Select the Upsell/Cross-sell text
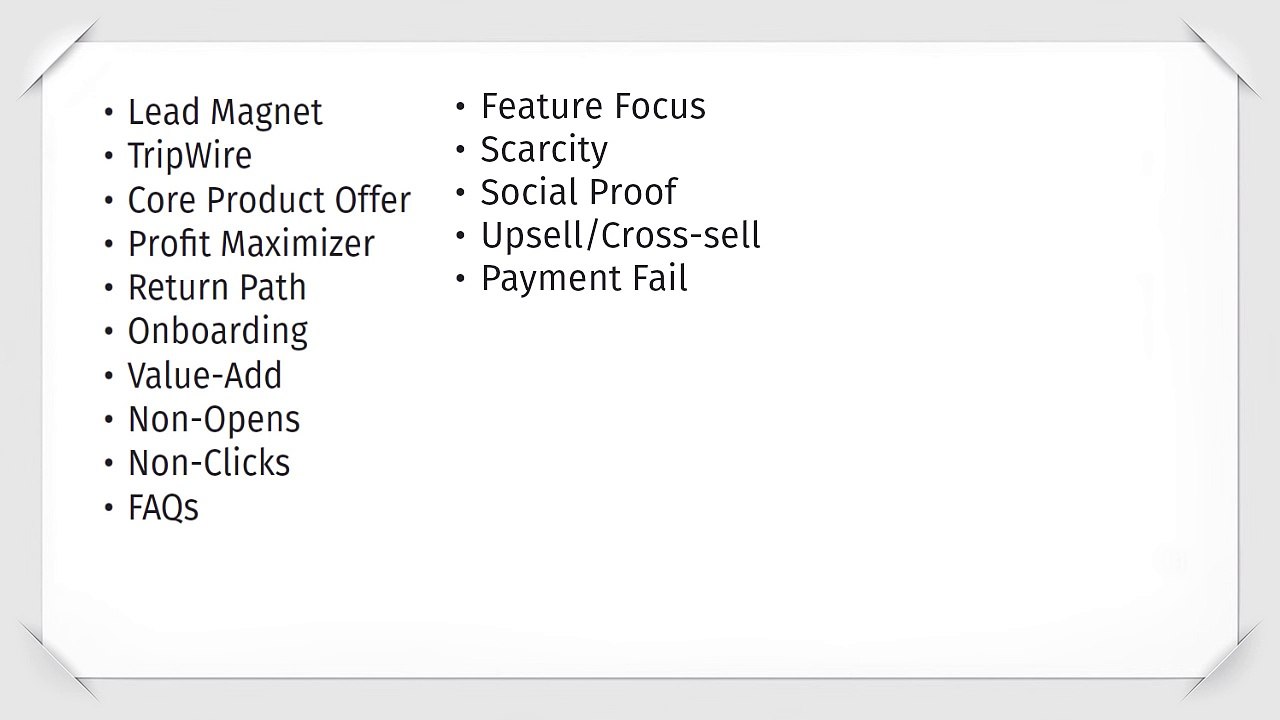Viewport: 1280px width, 720px height. (x=621, y=236)
